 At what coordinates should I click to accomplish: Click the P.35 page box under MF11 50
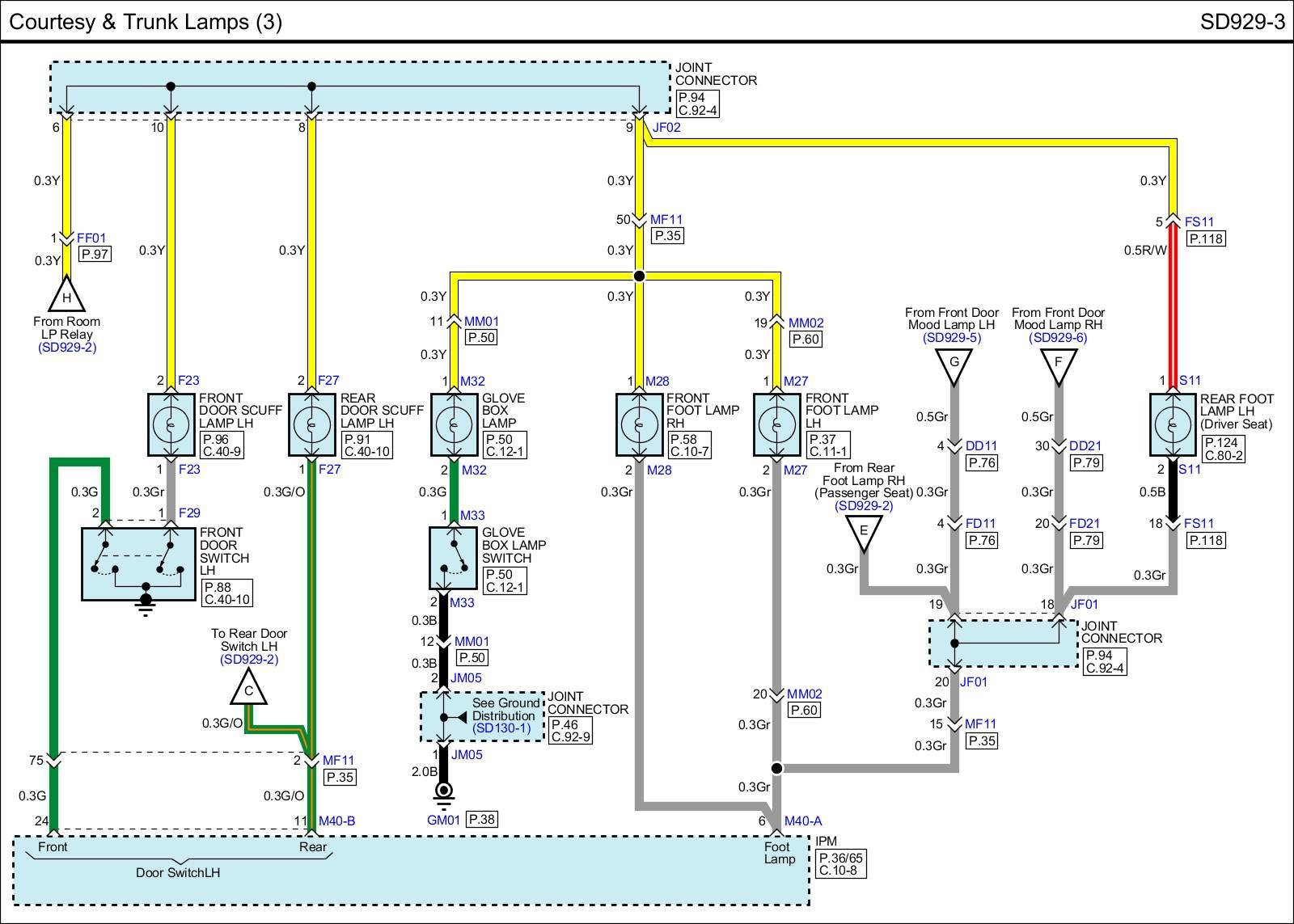click(668, 236)
